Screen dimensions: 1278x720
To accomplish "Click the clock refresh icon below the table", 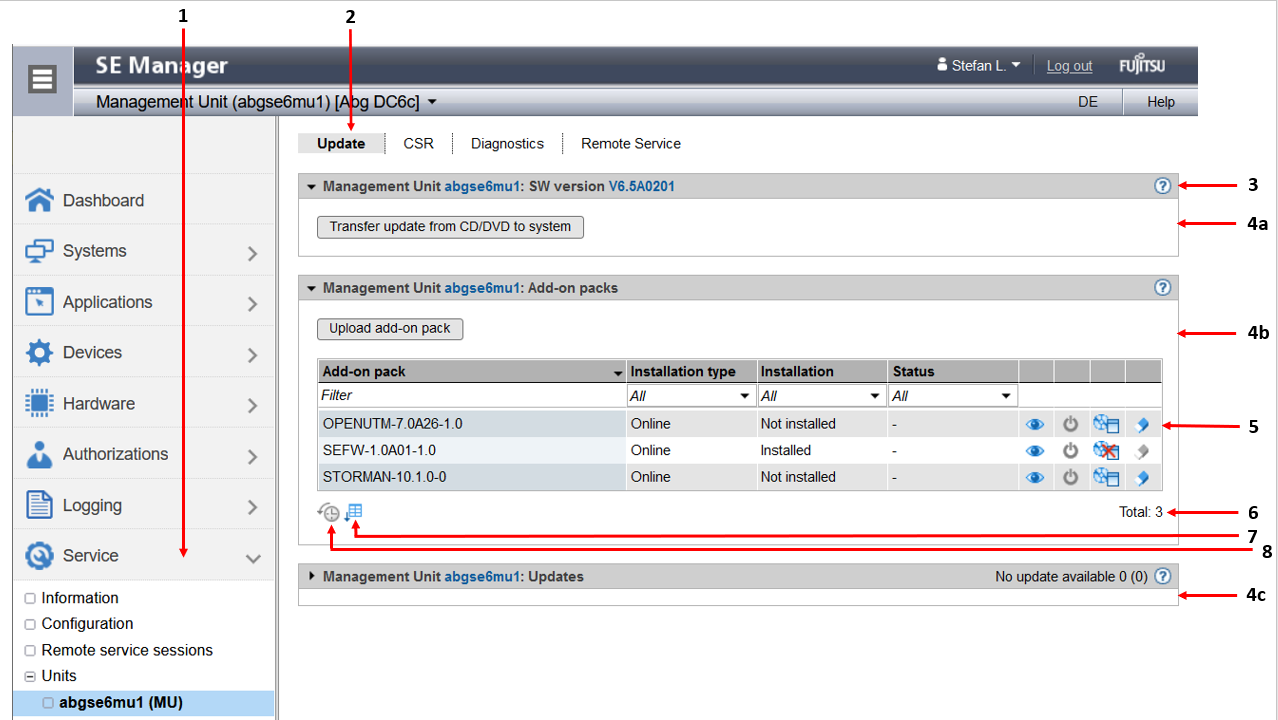I will (329, 513).
